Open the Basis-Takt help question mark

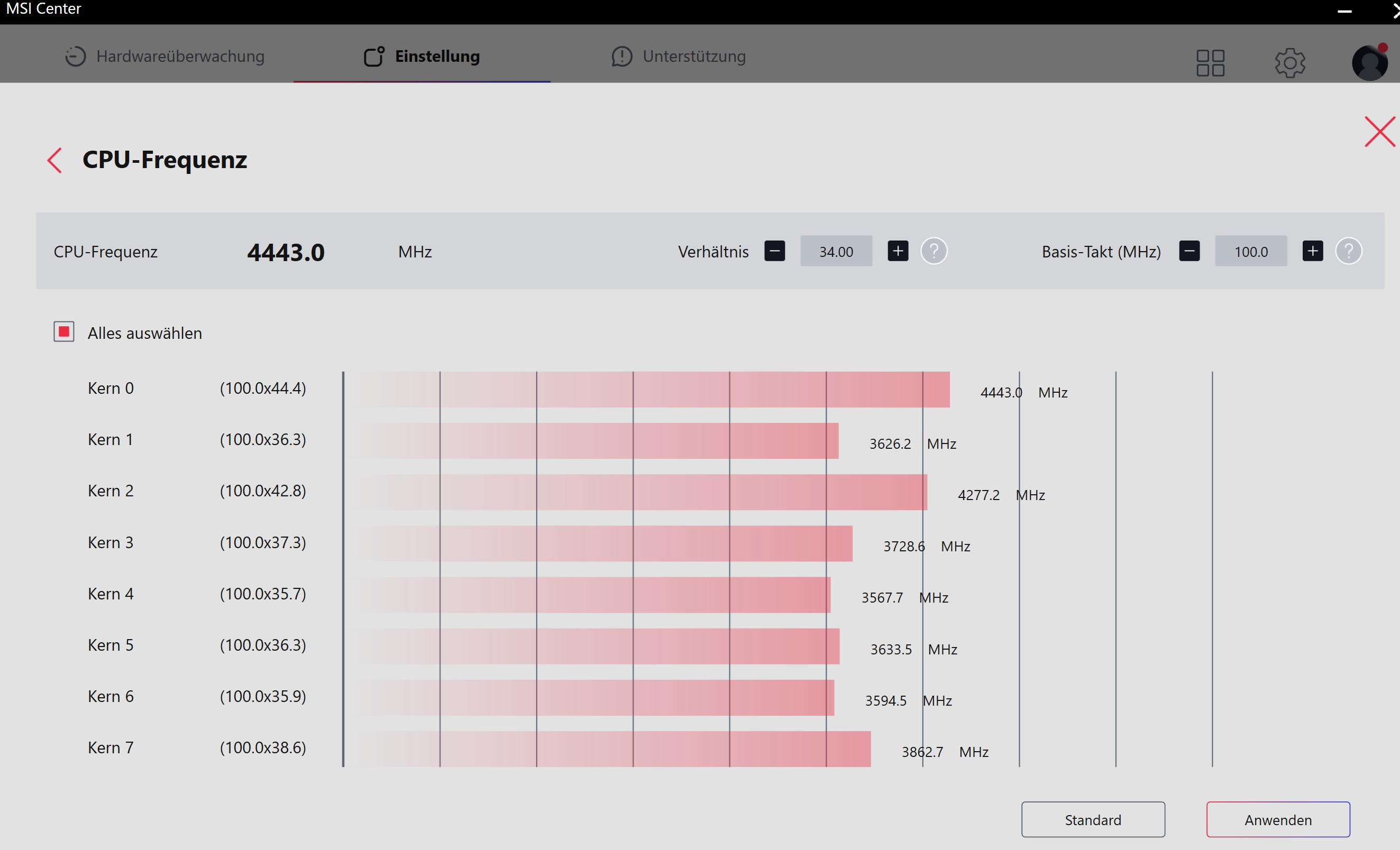1348,251
